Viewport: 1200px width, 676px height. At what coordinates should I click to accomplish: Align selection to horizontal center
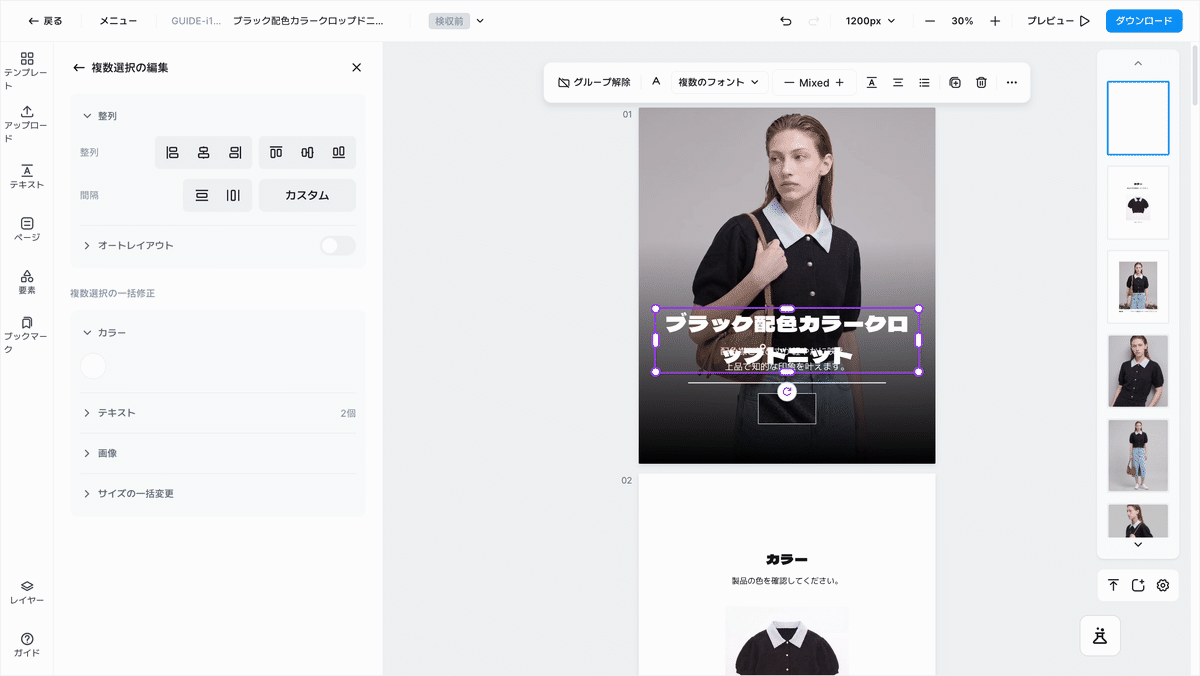[x=204, y=152]
